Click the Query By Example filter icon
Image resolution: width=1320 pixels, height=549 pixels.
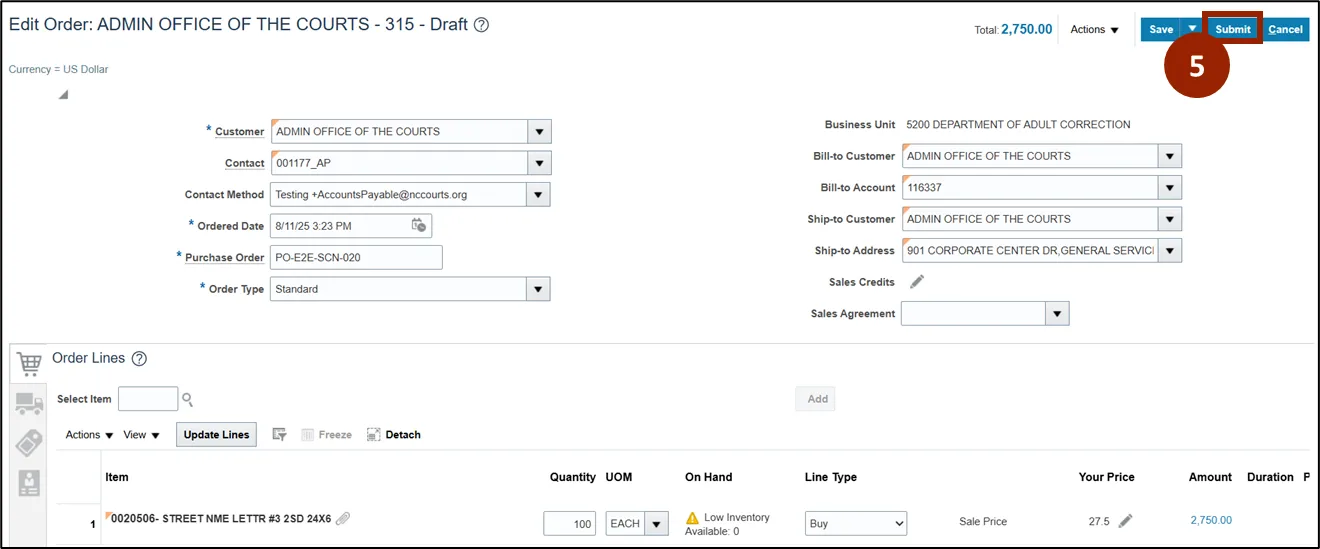(280, 435)
